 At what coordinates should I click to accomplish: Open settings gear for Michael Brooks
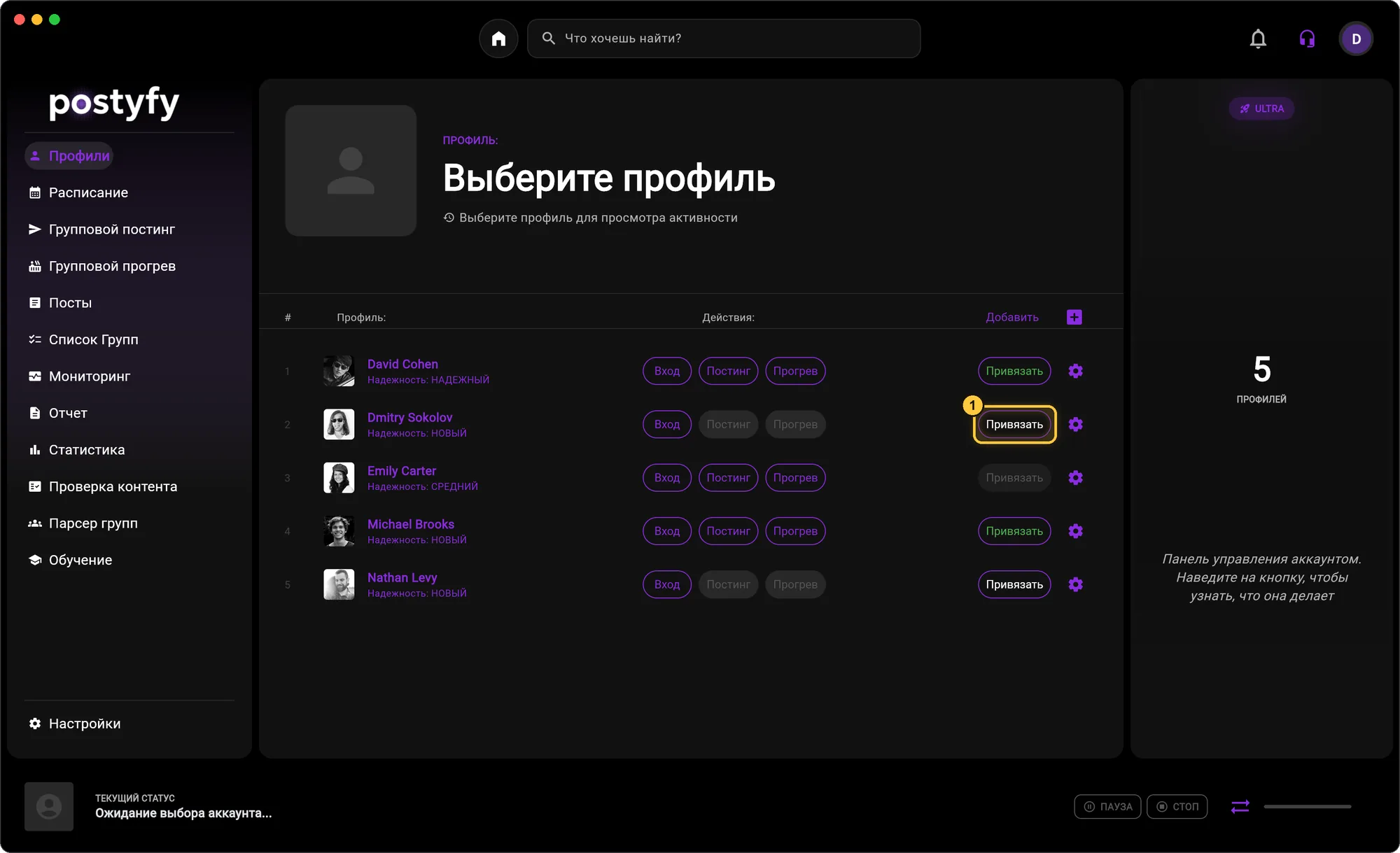pos(1076,531)
